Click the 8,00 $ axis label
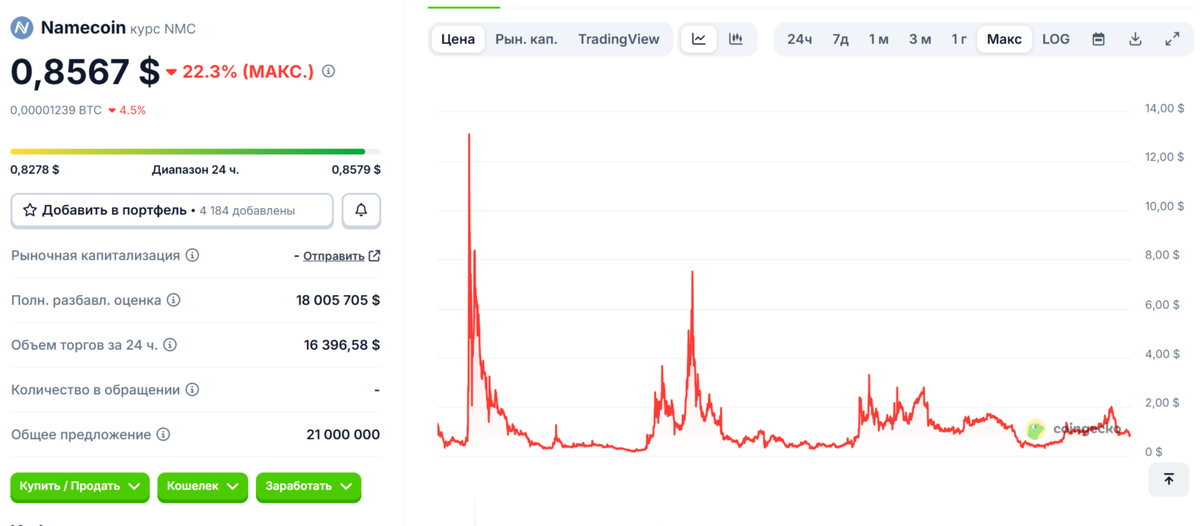Viewport: 1200px width, 526px height. click(x=1164, y=255)
